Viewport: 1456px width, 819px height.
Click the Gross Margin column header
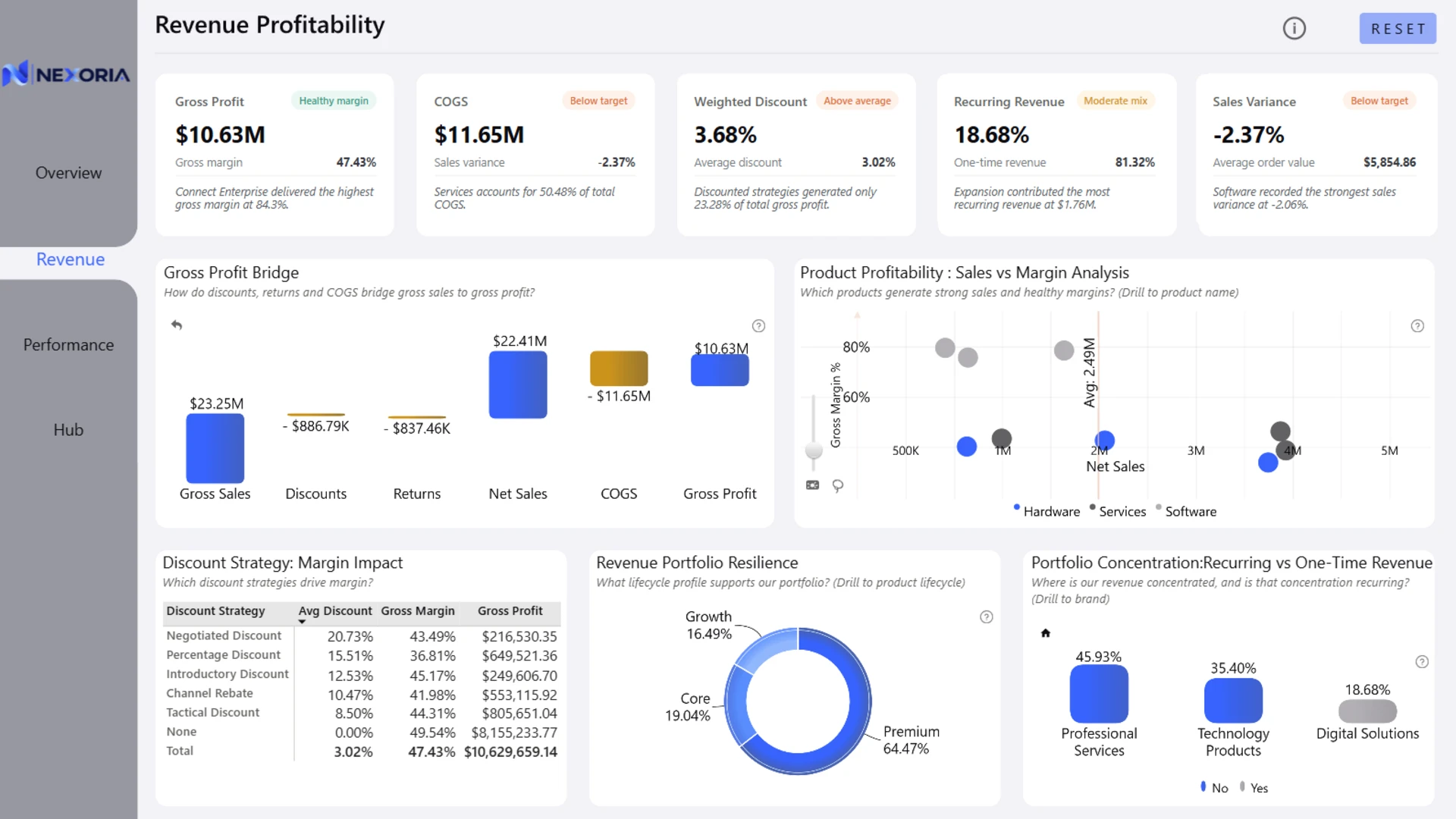418,611
